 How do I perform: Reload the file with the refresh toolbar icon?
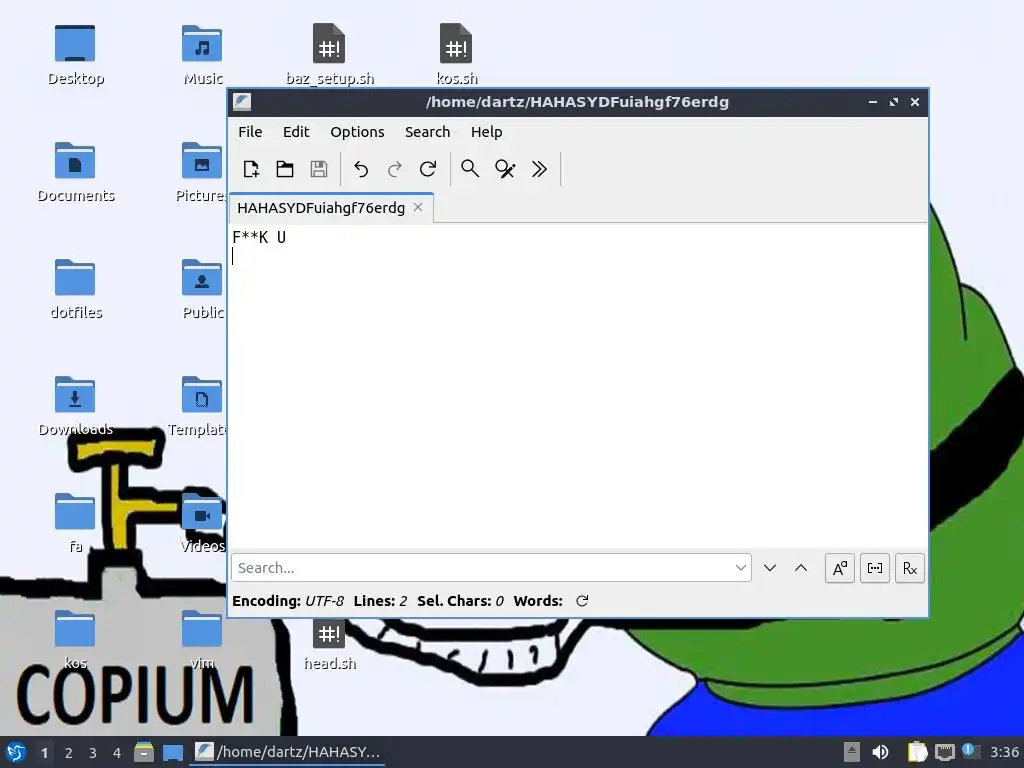pos(428,169)
